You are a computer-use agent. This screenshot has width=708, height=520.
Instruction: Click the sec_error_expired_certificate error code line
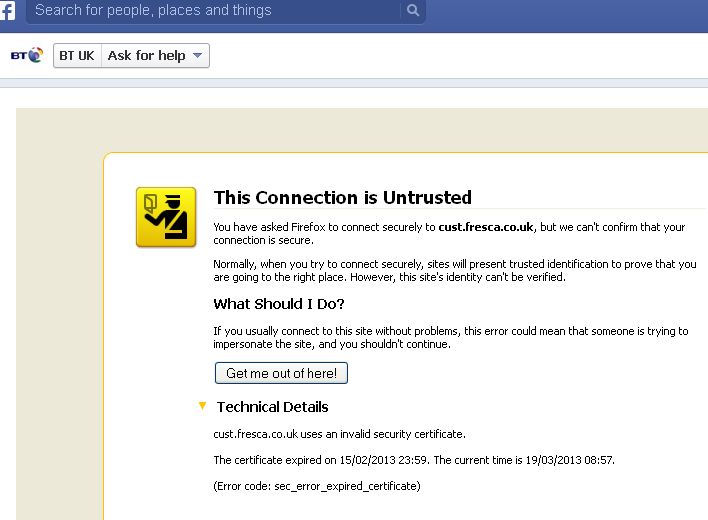point(317,486)
